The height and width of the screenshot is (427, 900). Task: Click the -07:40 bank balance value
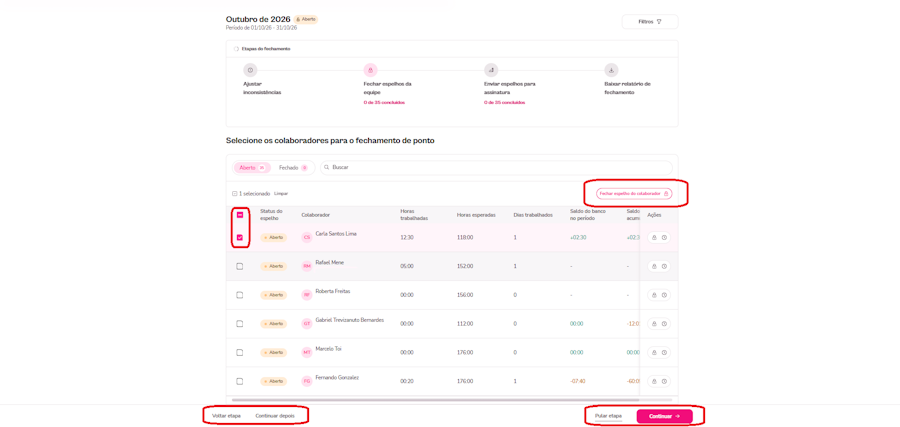pyautogui.click(x=577, y=381)
